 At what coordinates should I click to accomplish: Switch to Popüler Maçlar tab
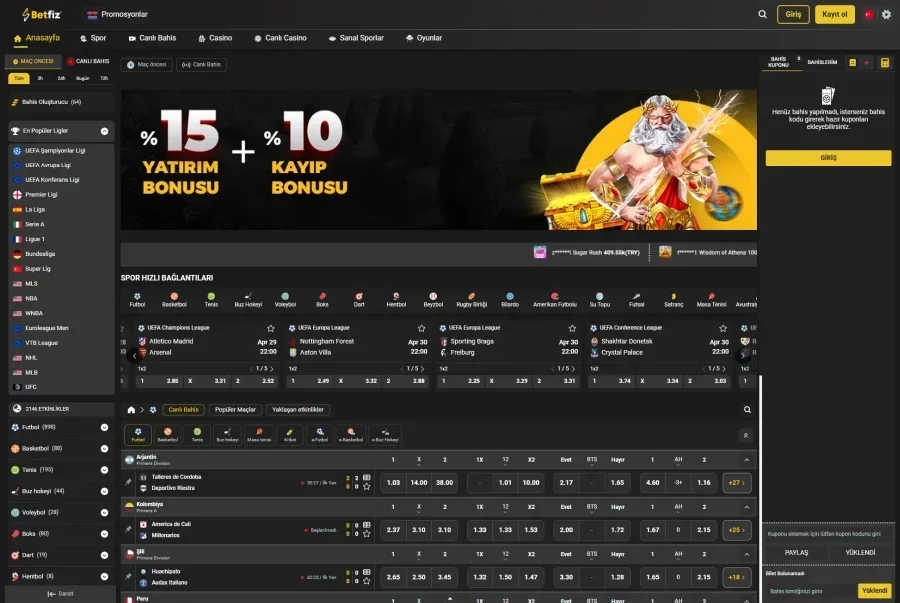tap(235, 410)
